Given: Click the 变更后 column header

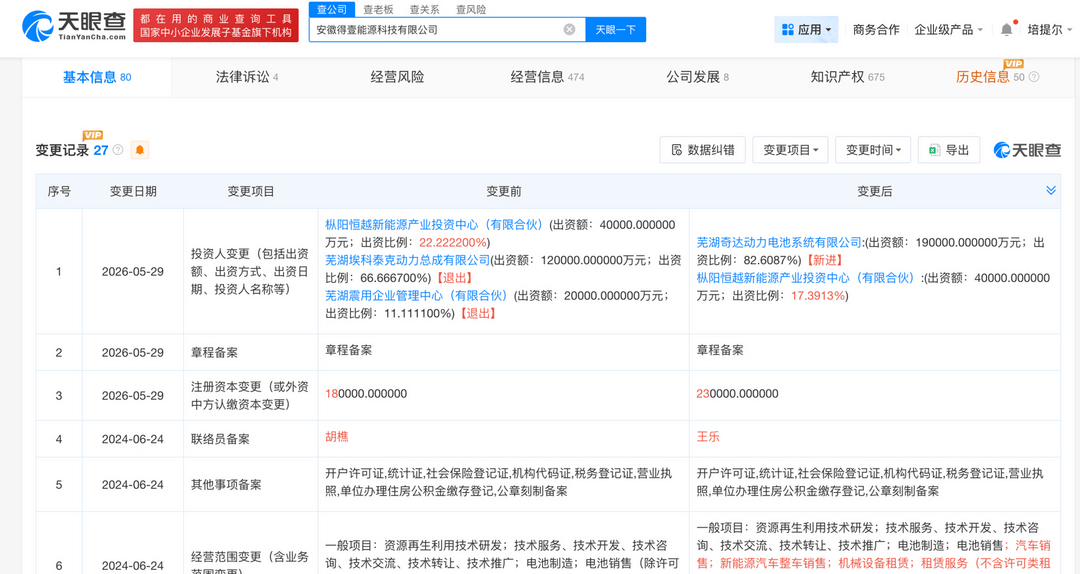Looking at the screenshot, I should click(875, 192).
